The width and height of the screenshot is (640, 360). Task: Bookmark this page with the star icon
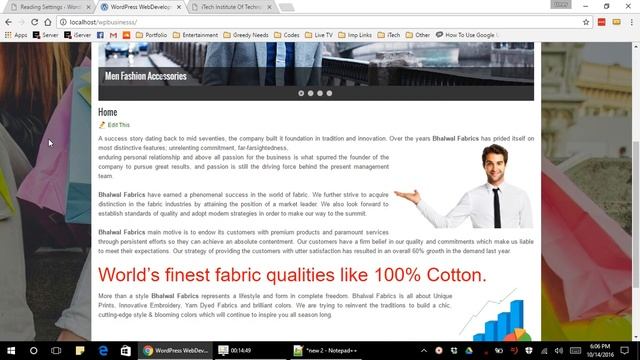point(586,22)
